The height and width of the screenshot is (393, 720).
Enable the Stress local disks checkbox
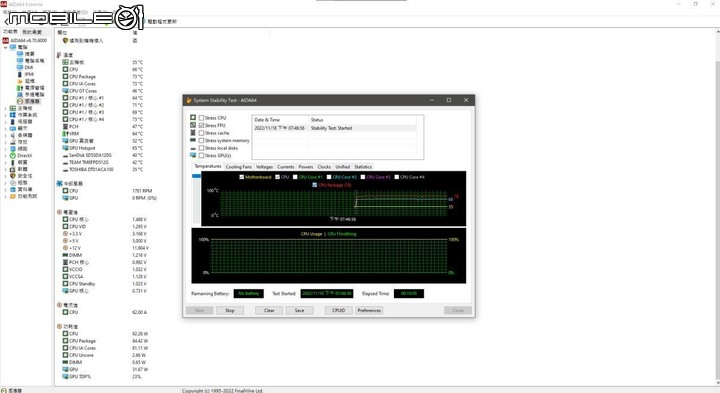(x=201, y=148)
